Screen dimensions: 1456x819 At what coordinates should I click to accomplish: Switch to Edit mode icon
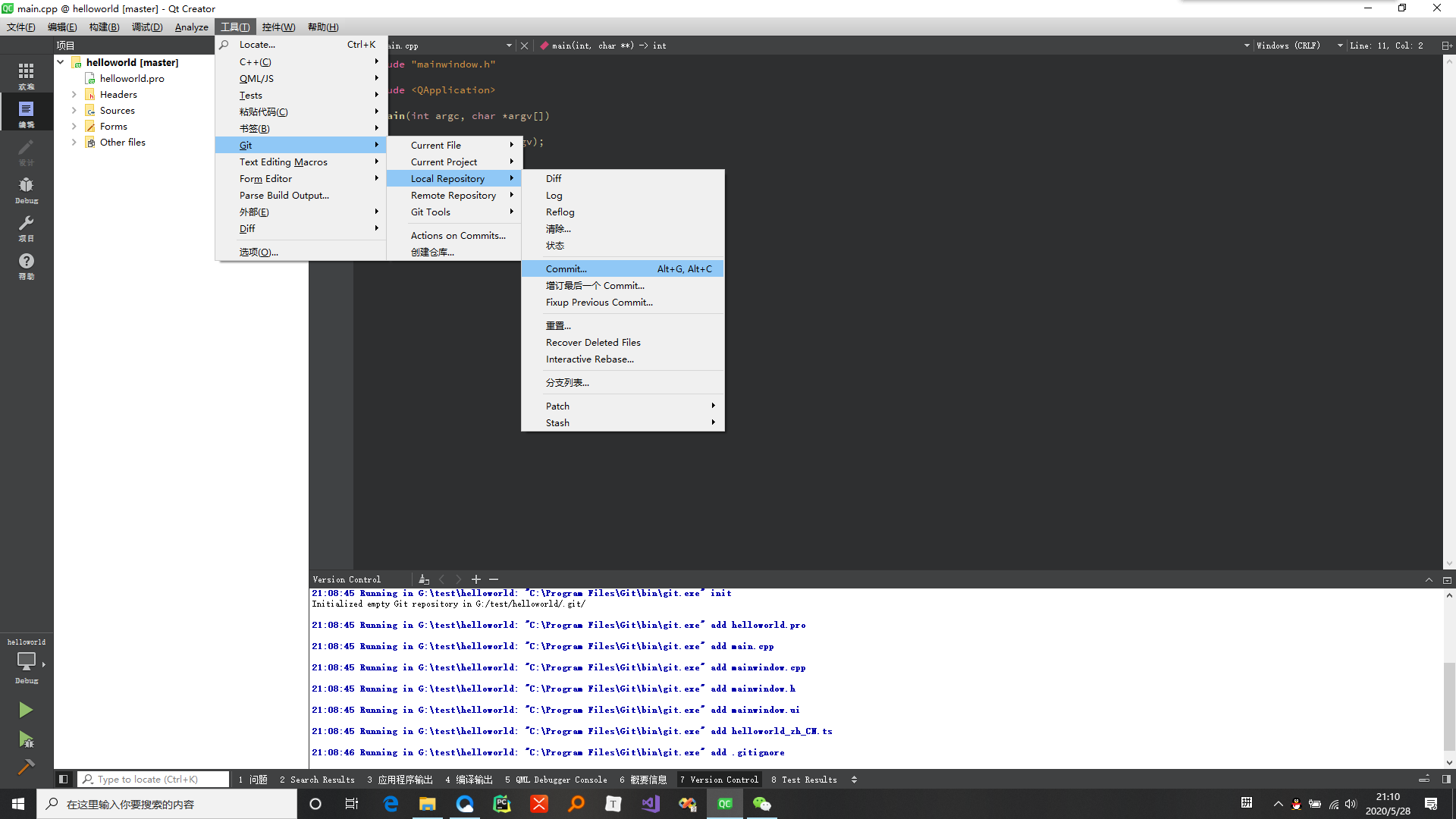click(x=27, y=113)
